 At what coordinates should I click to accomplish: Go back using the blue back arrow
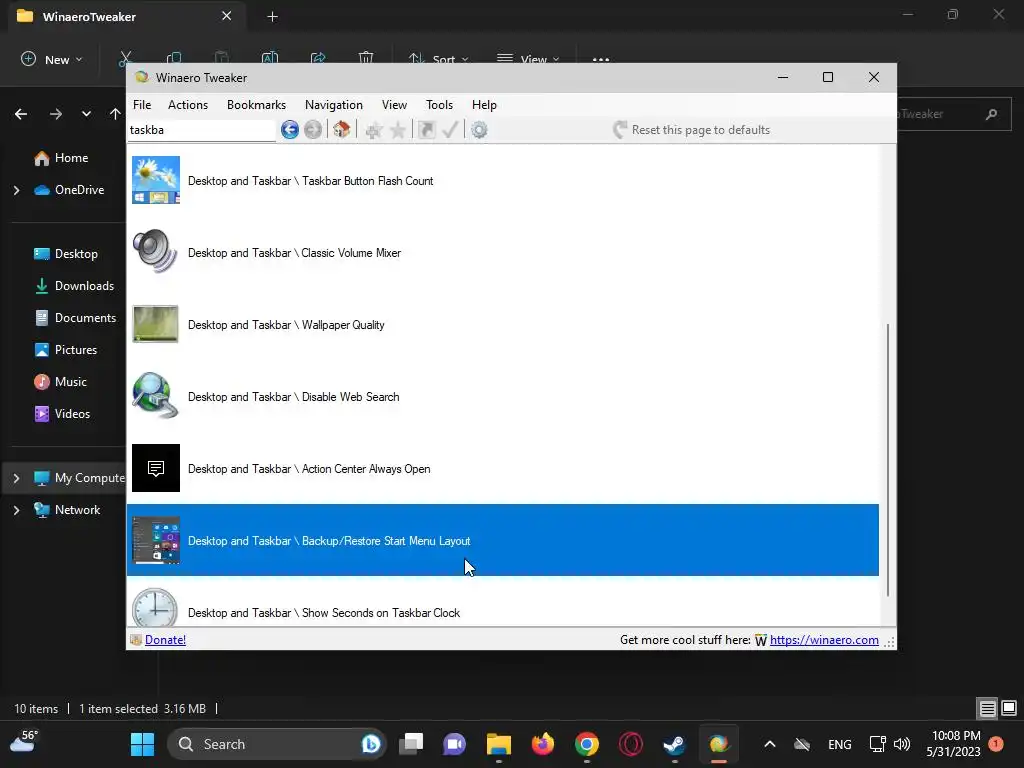click(x=290, y=130)
